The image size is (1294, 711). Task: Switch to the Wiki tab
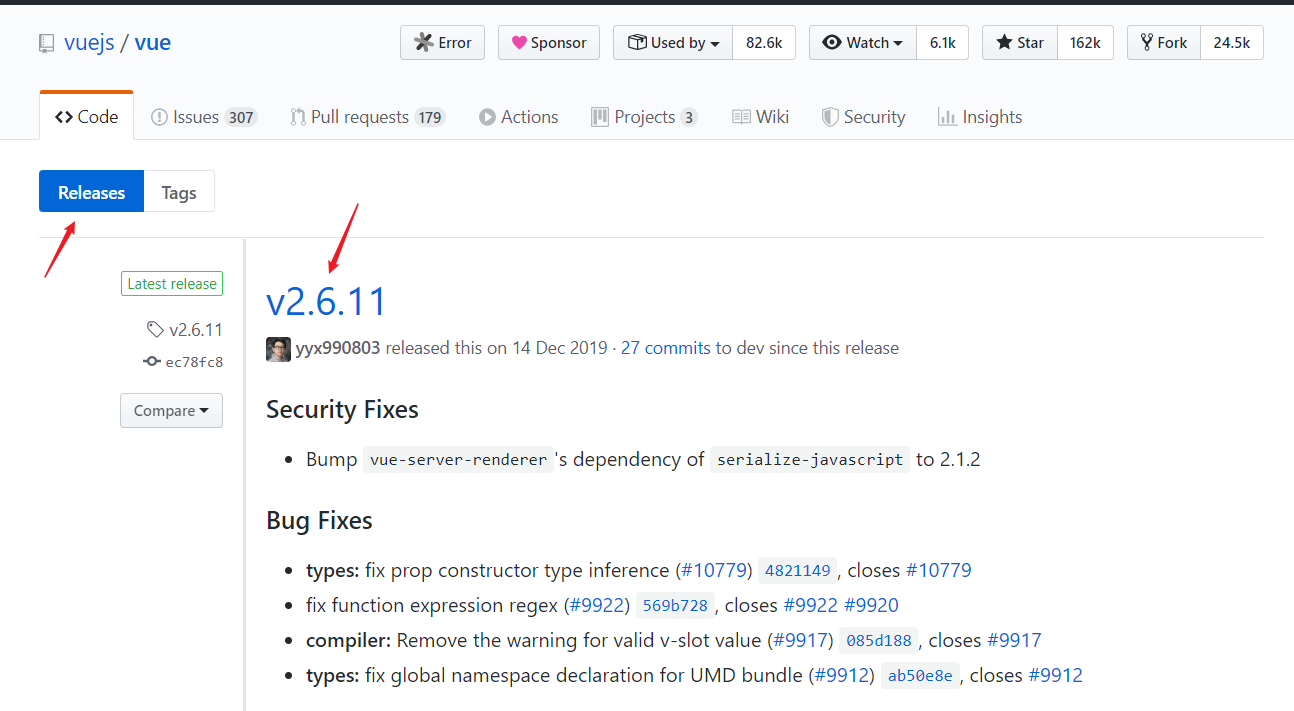pyautogui.click(x=760, y=117)
